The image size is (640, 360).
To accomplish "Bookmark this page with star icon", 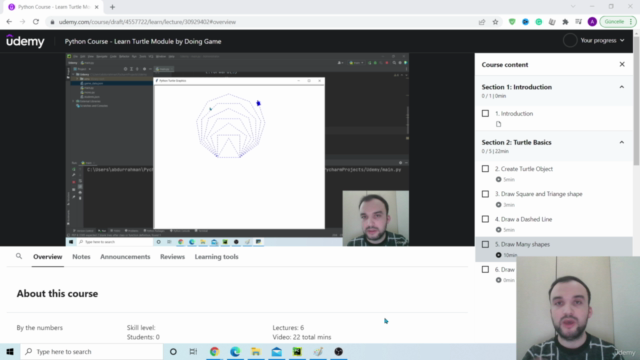I will (x=495, y=22).
